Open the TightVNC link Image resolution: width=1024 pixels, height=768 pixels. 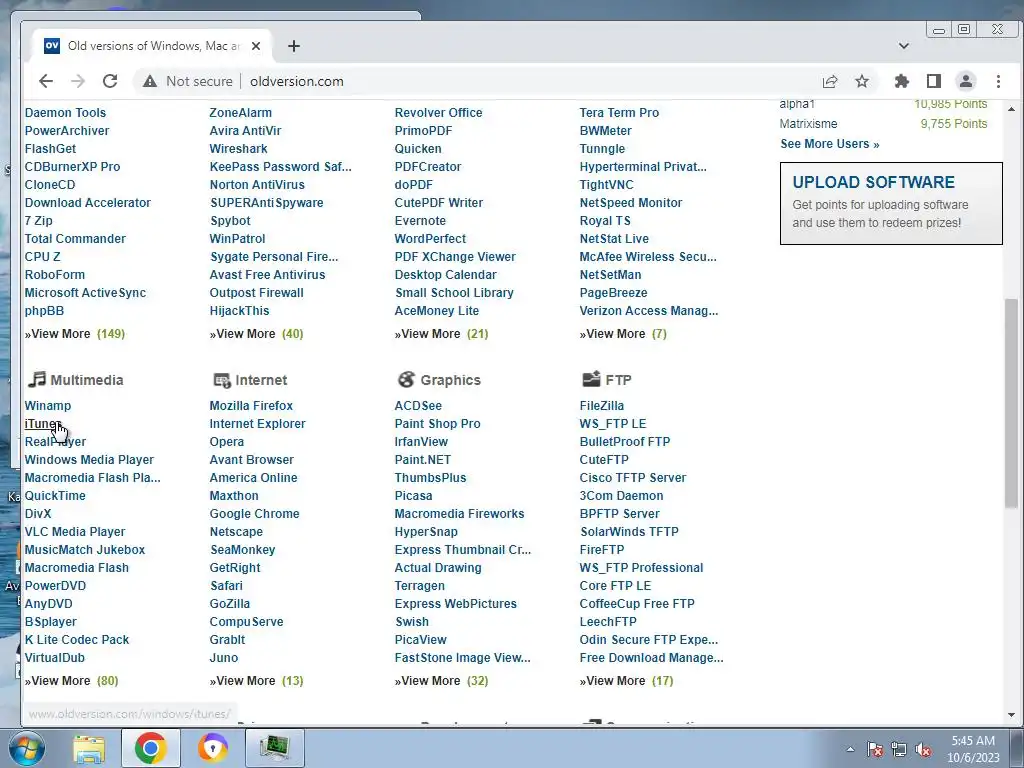[606, 185]
